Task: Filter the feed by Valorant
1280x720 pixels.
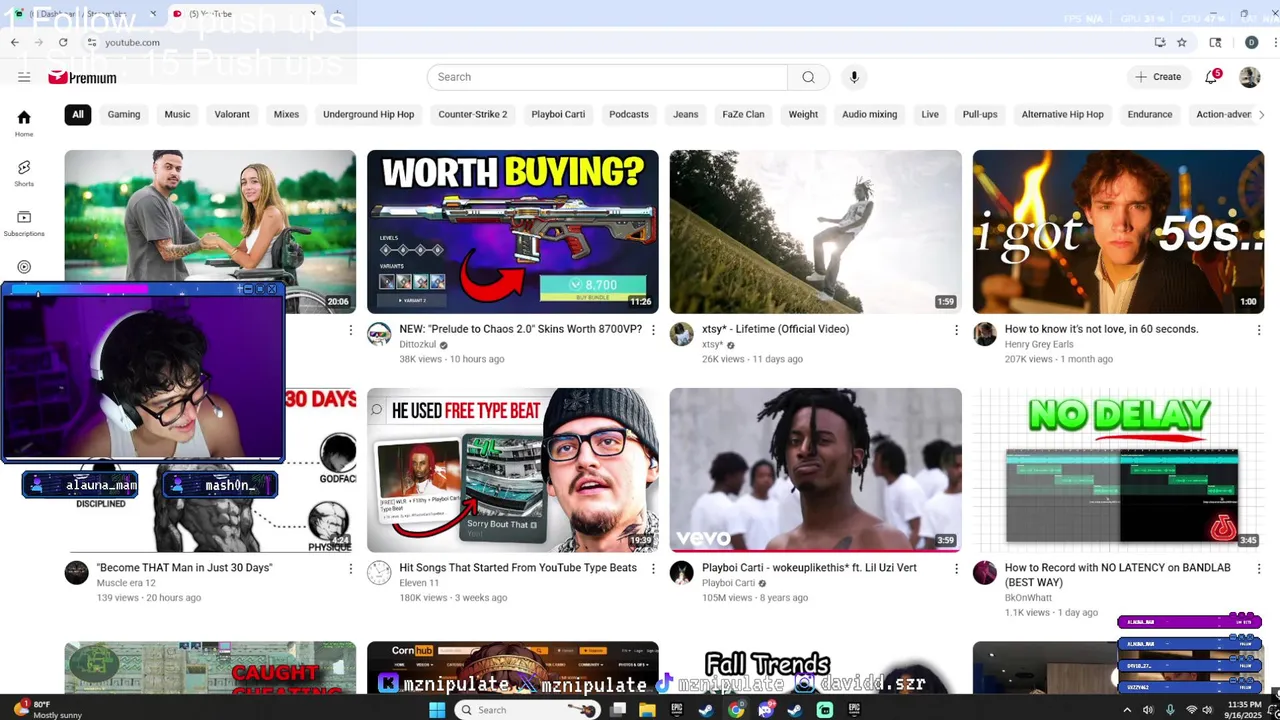Action: coord(232,114)
